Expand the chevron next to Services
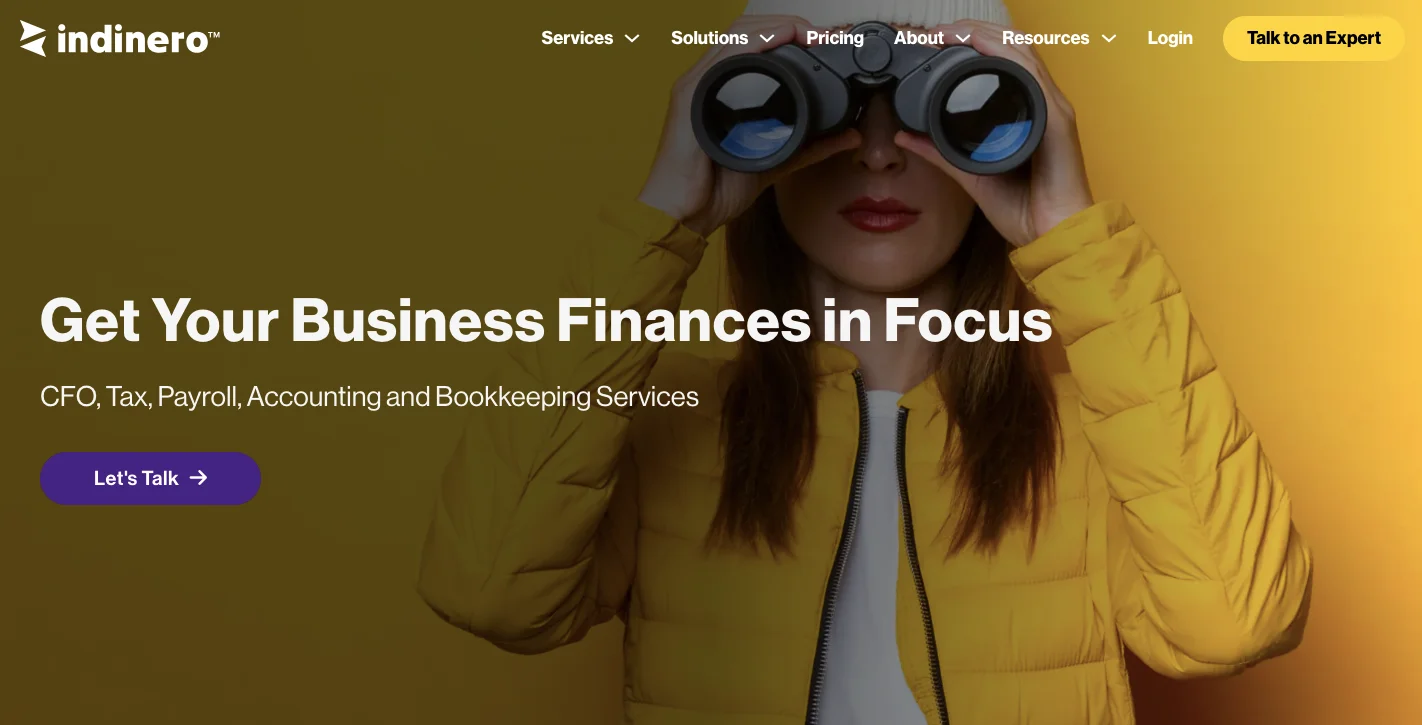1422x725 pixels. 632,39
